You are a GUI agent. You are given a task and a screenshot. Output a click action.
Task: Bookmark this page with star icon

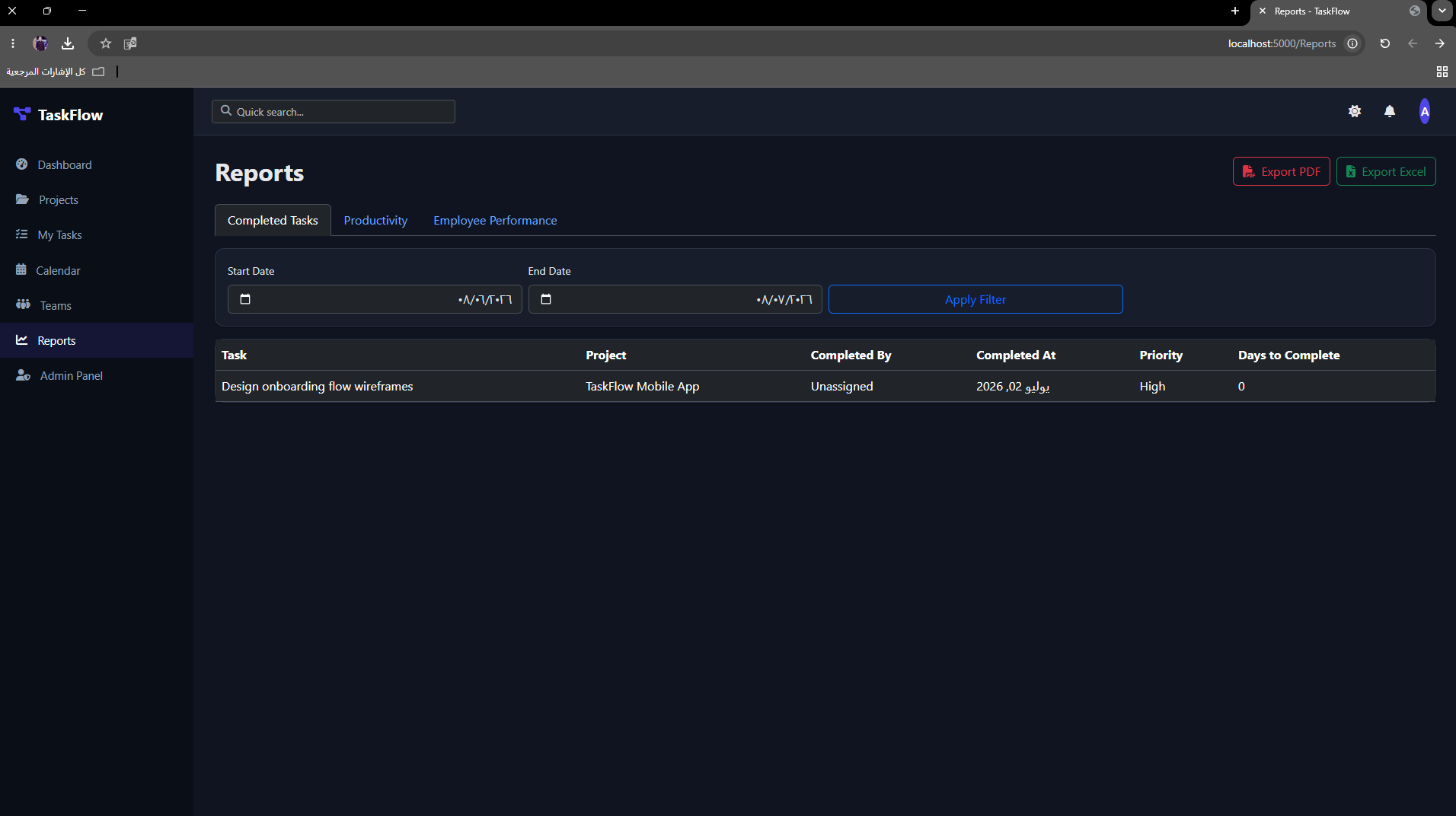106,43
